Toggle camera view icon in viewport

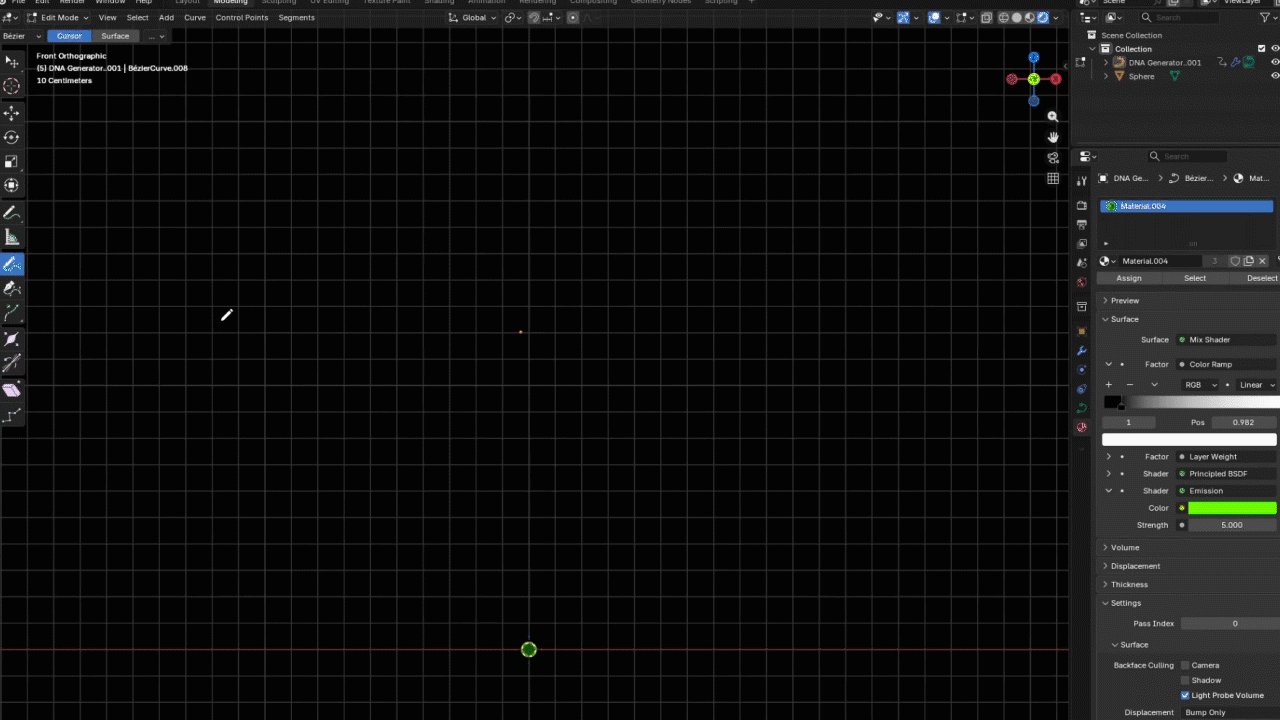(x=1053, y=158)
